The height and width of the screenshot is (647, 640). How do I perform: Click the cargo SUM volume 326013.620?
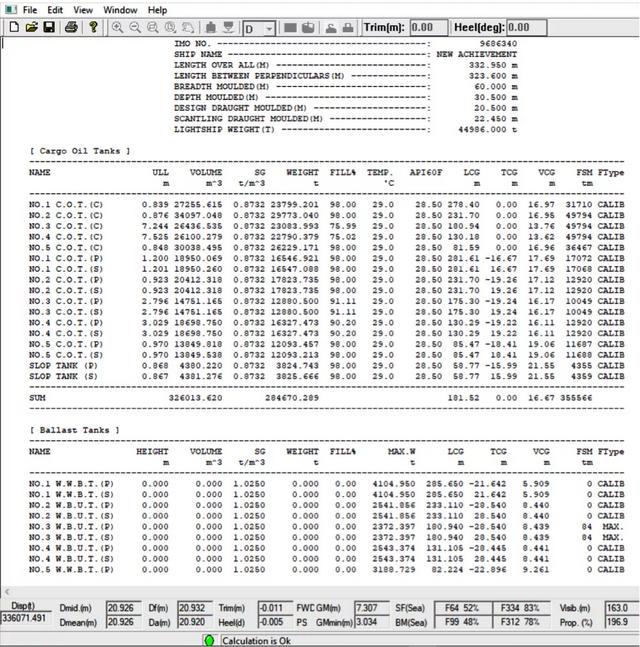196,398
